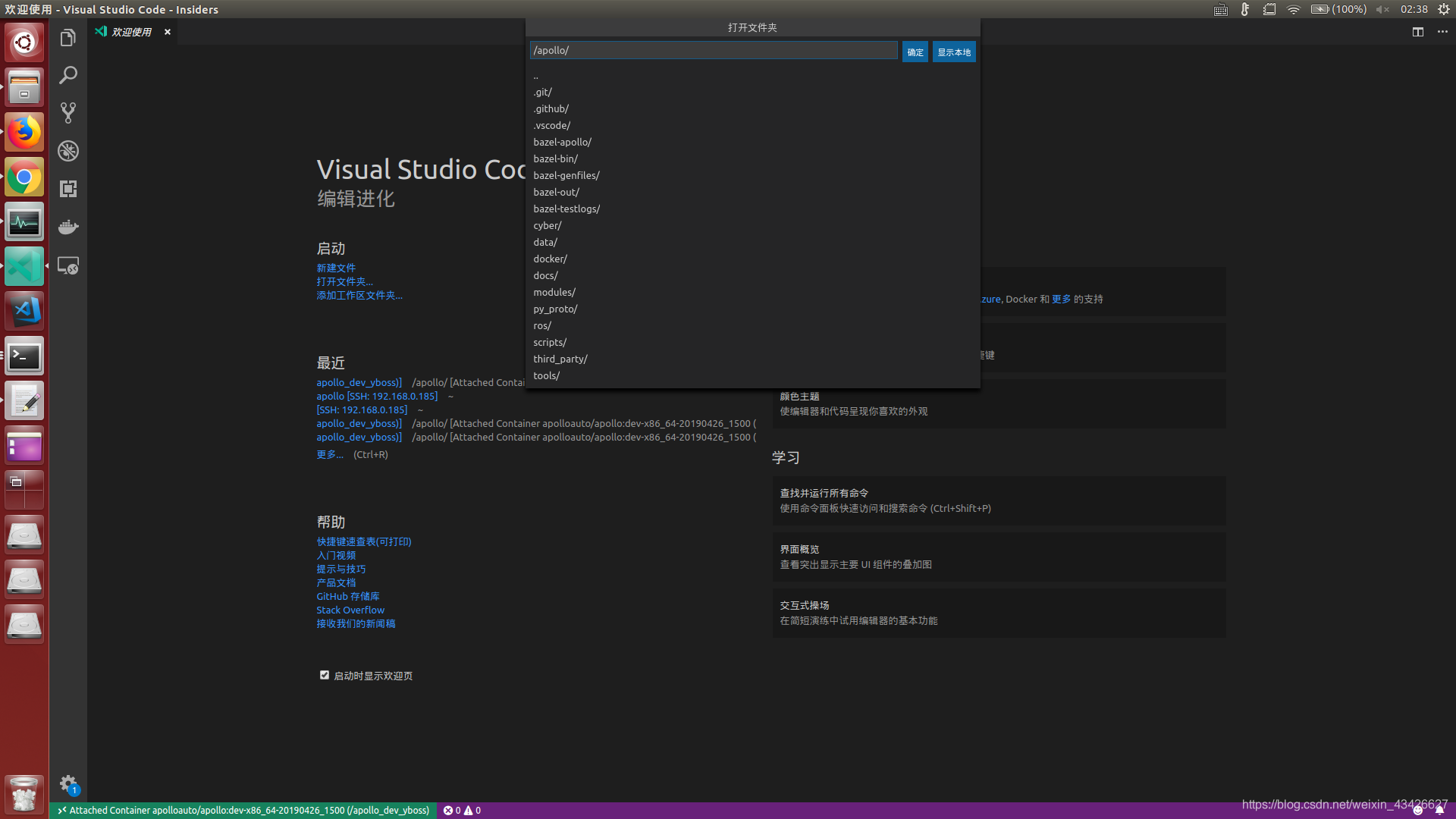Viewport: 1456px width, 819px height.
Task: Select the bazel-out/ folder
Action: [x=753, y=193]
